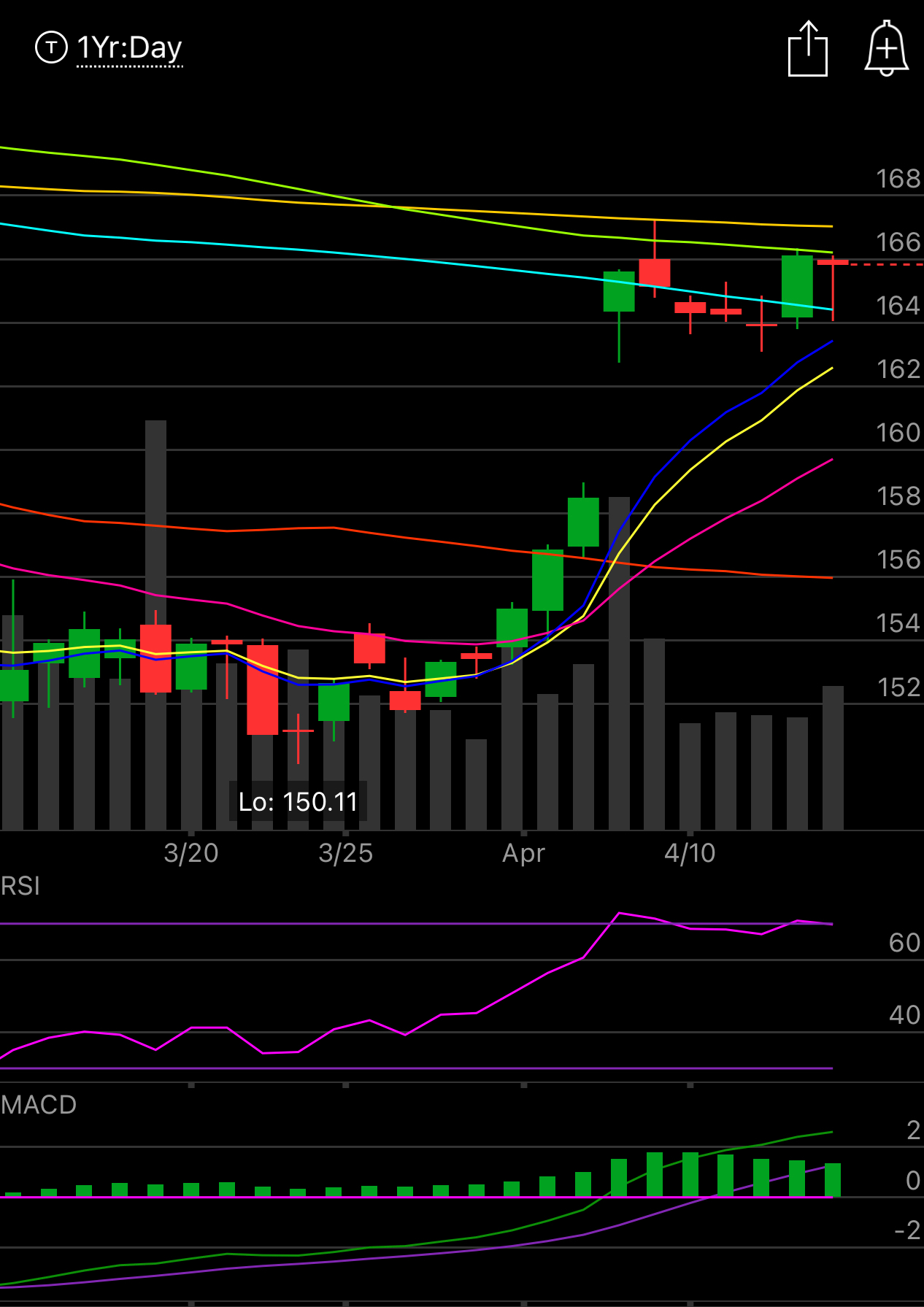Tap the Apr date axis label
The height and width of the screenshot is (1307, 924).
524,852
